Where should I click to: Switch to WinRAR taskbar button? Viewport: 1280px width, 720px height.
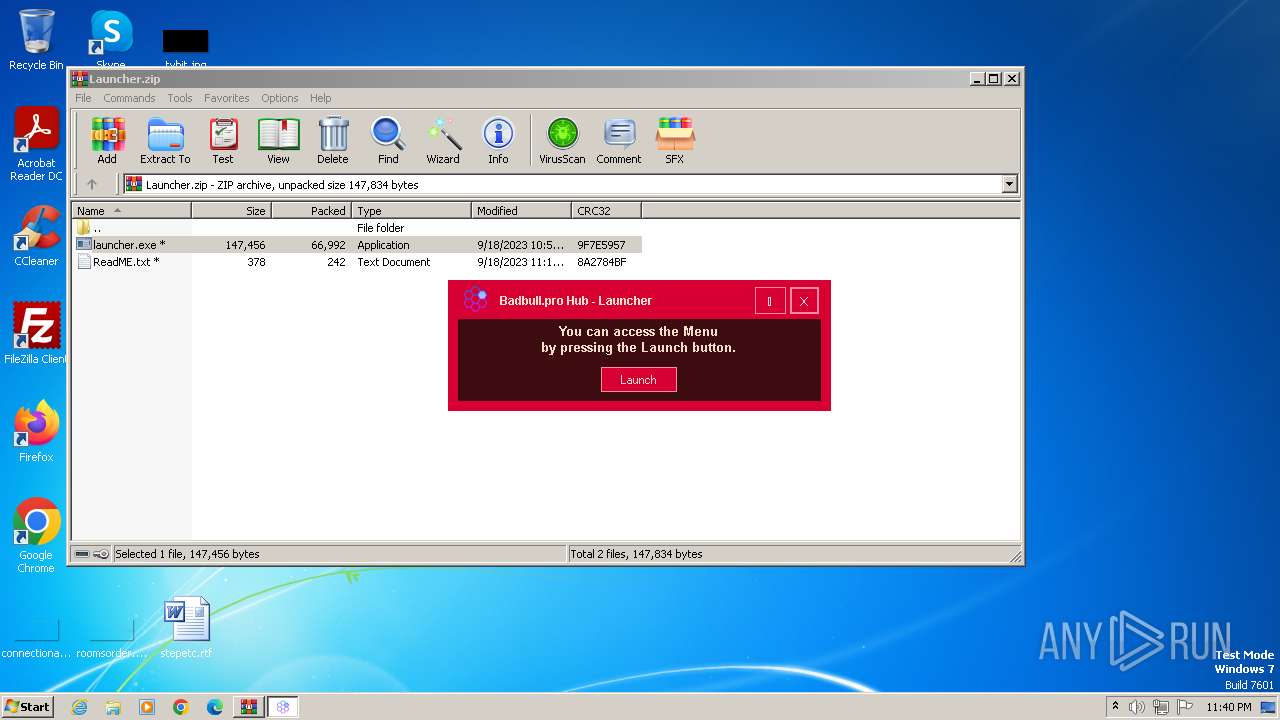248,707
